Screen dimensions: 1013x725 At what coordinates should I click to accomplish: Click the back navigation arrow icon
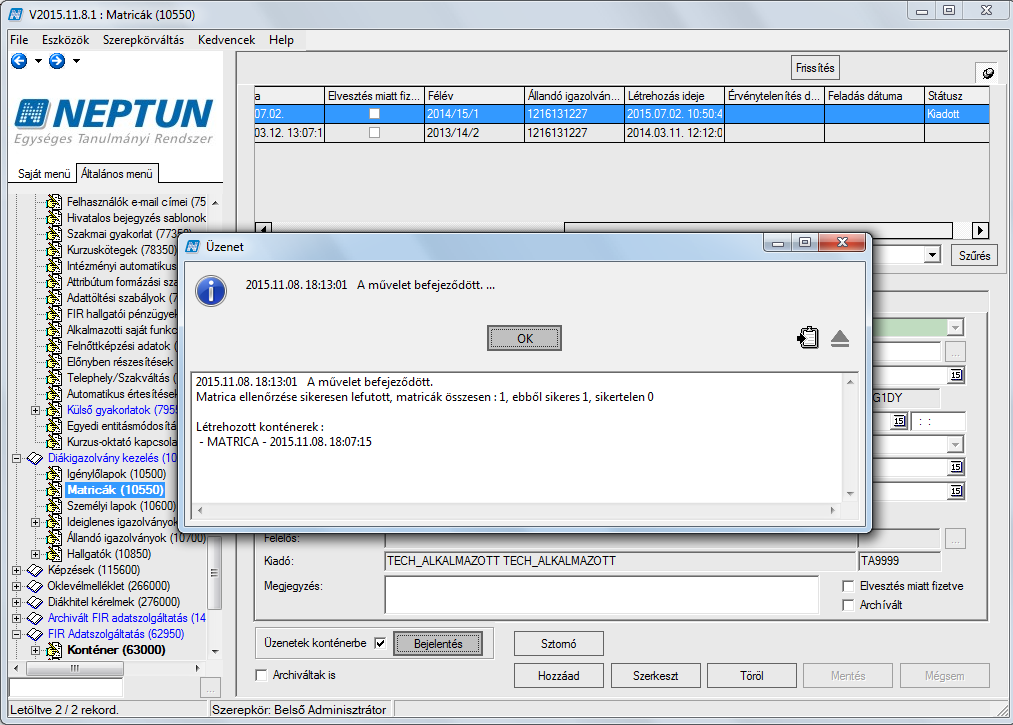19,61
